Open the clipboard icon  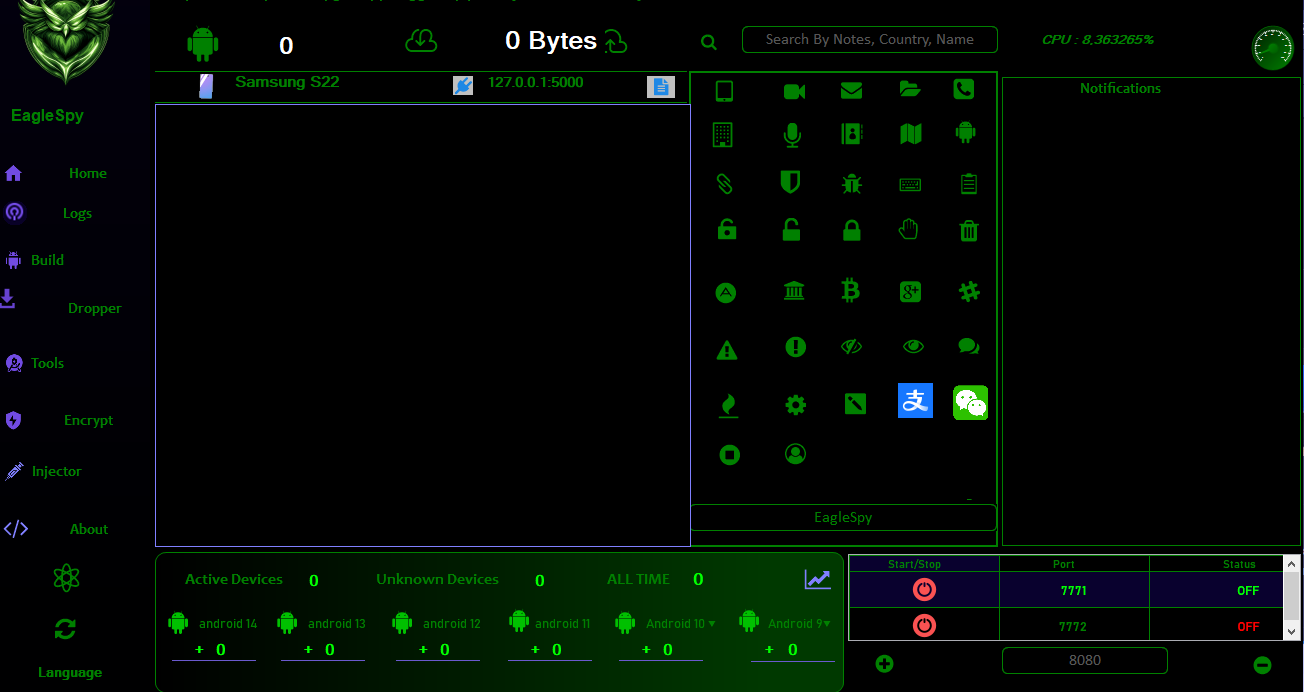(968, 183)
